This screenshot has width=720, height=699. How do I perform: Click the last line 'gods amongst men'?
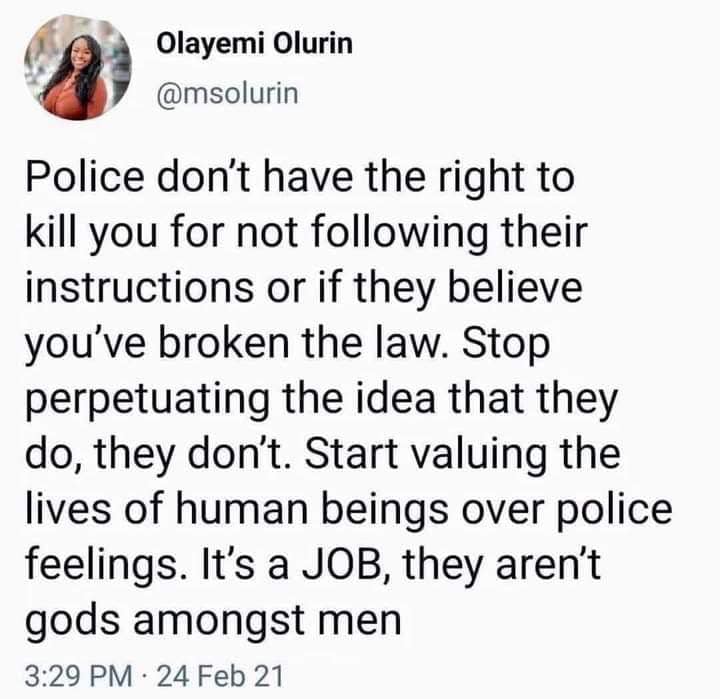pyautogui.click(x=213, y=621)
